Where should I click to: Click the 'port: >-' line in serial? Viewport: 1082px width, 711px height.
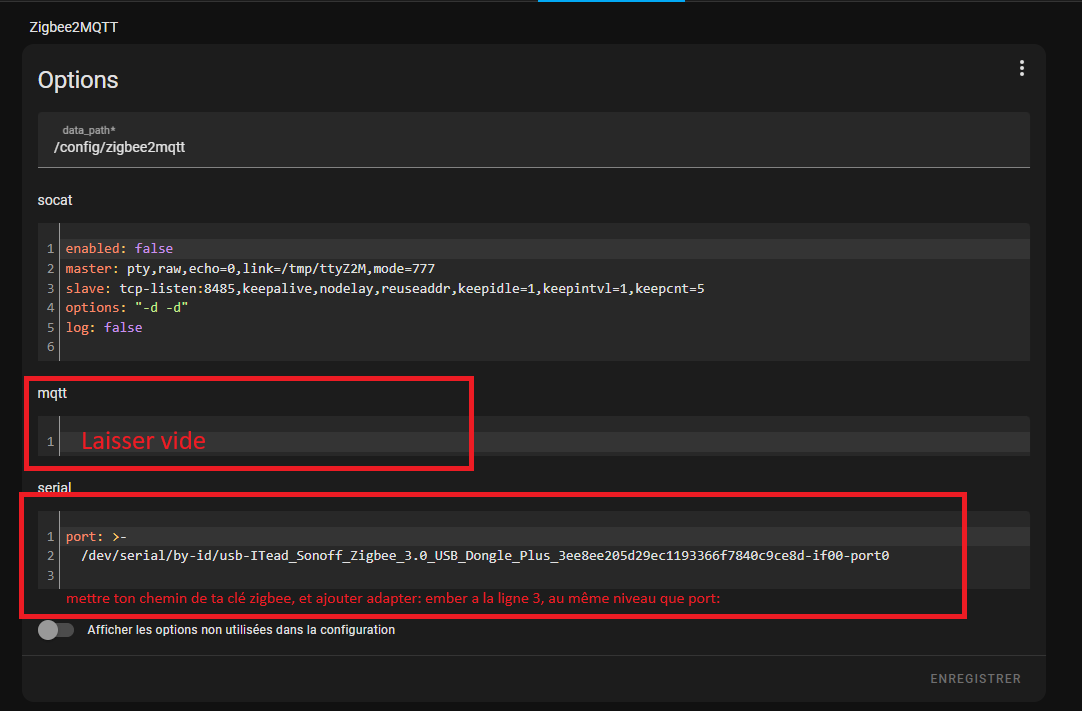96,536
